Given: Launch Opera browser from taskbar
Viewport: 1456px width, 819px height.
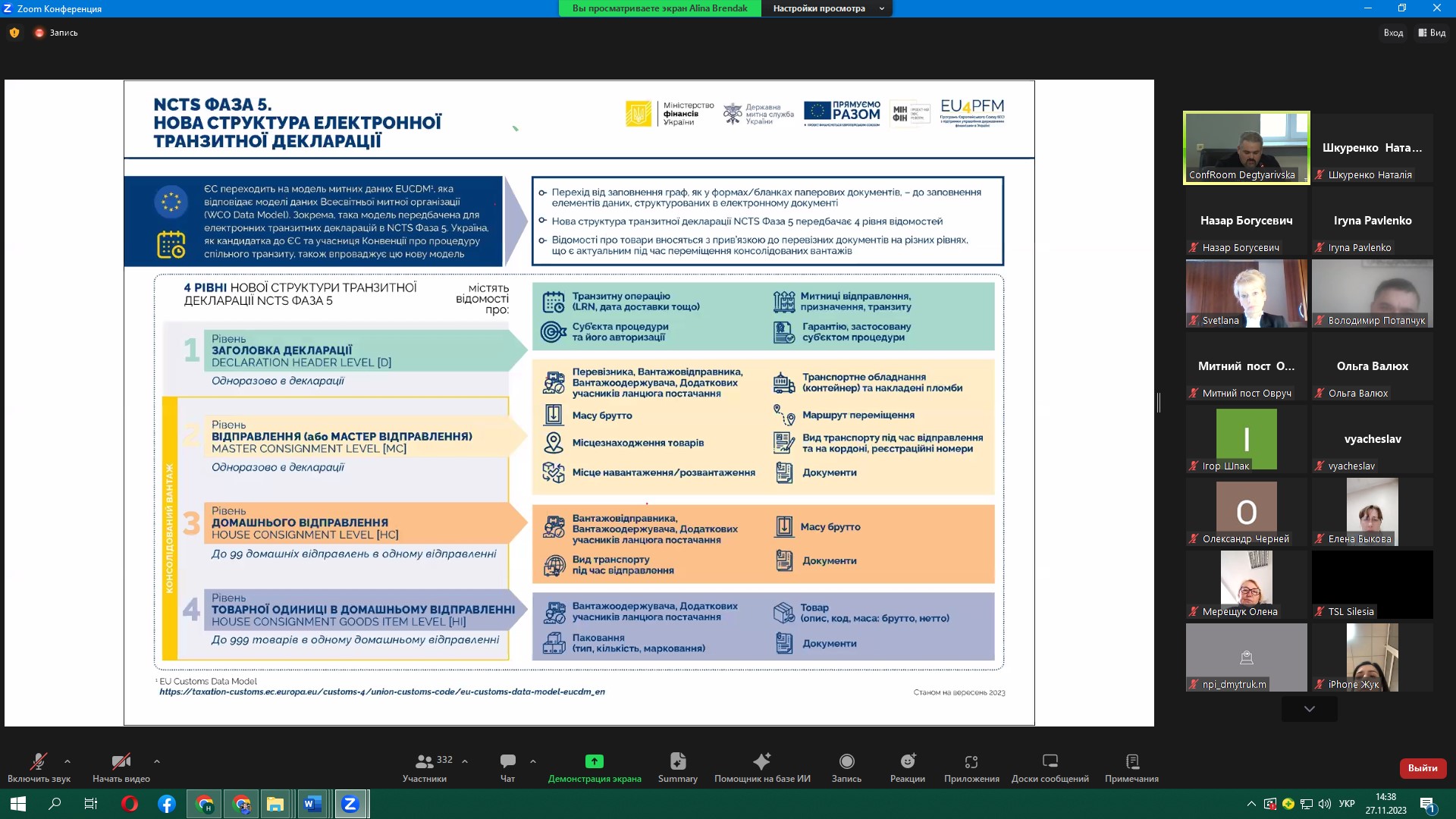Looking at the screenshot, I should 130,804.
